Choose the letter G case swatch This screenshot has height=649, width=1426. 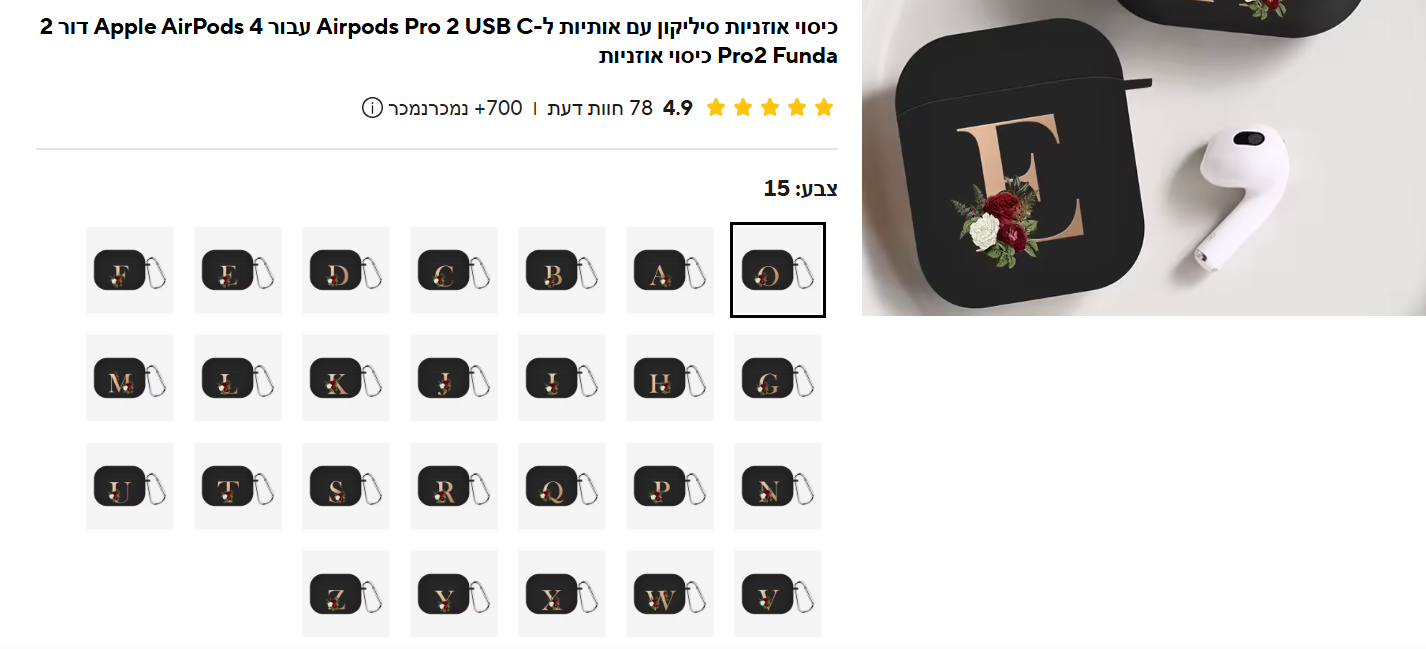pyautogui.click(x=778, y=378)
